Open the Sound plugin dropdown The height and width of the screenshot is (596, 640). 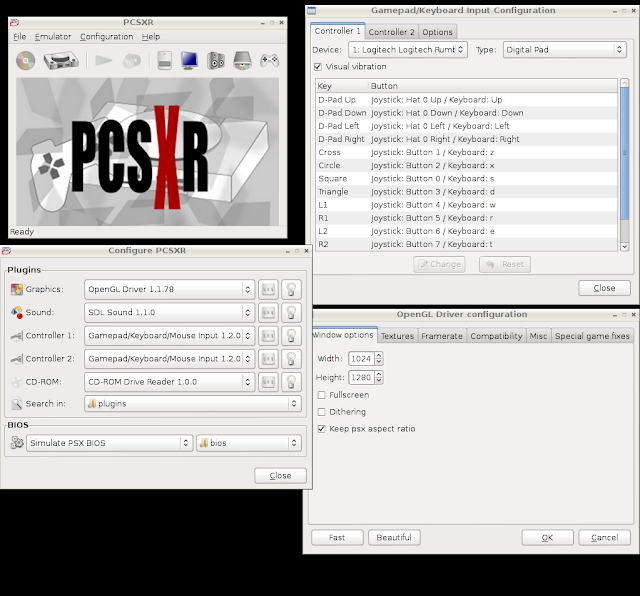click(x=169, y=313)
